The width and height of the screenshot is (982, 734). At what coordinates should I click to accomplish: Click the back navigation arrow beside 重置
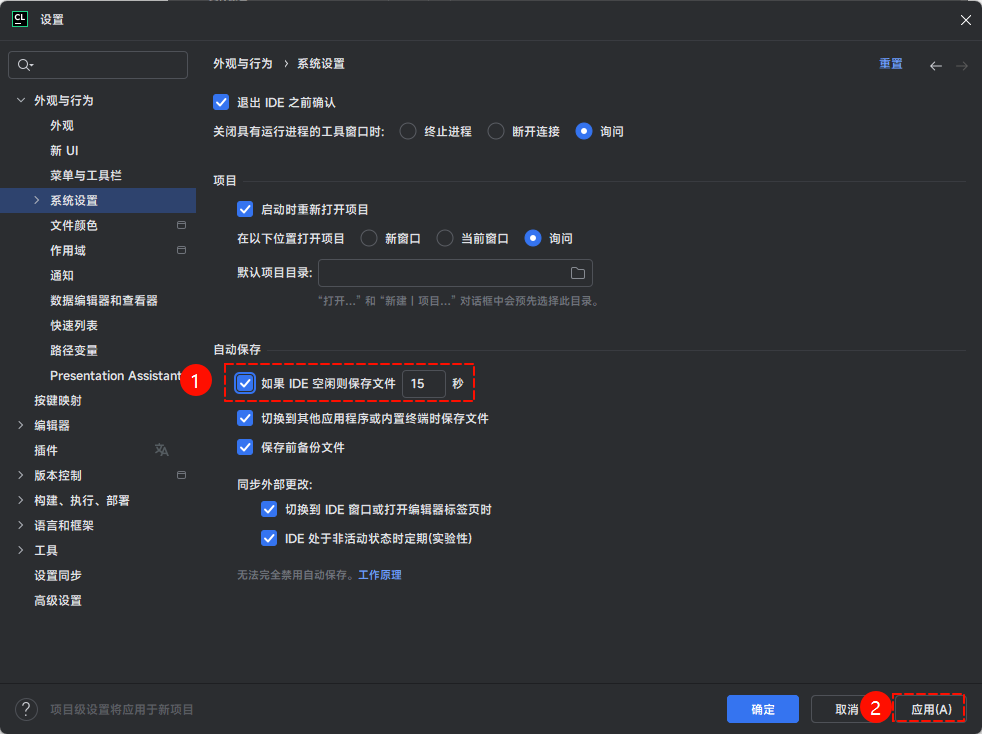point(935,64)
